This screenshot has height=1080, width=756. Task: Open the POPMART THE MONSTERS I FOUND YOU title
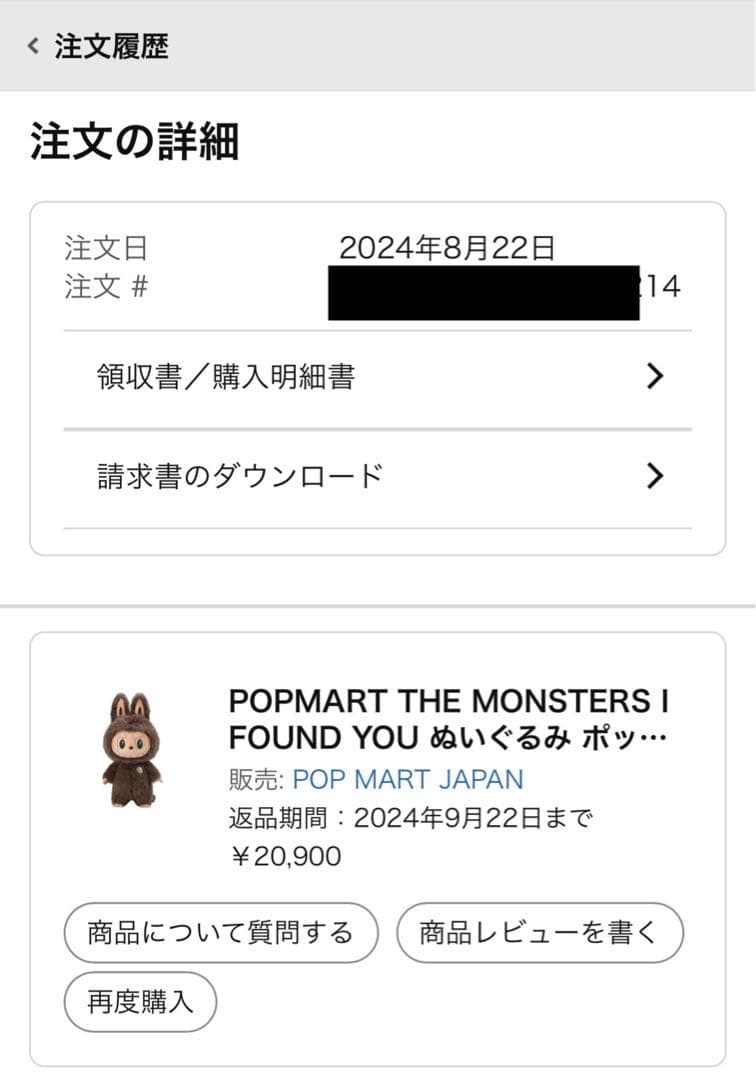coord(448,719)
